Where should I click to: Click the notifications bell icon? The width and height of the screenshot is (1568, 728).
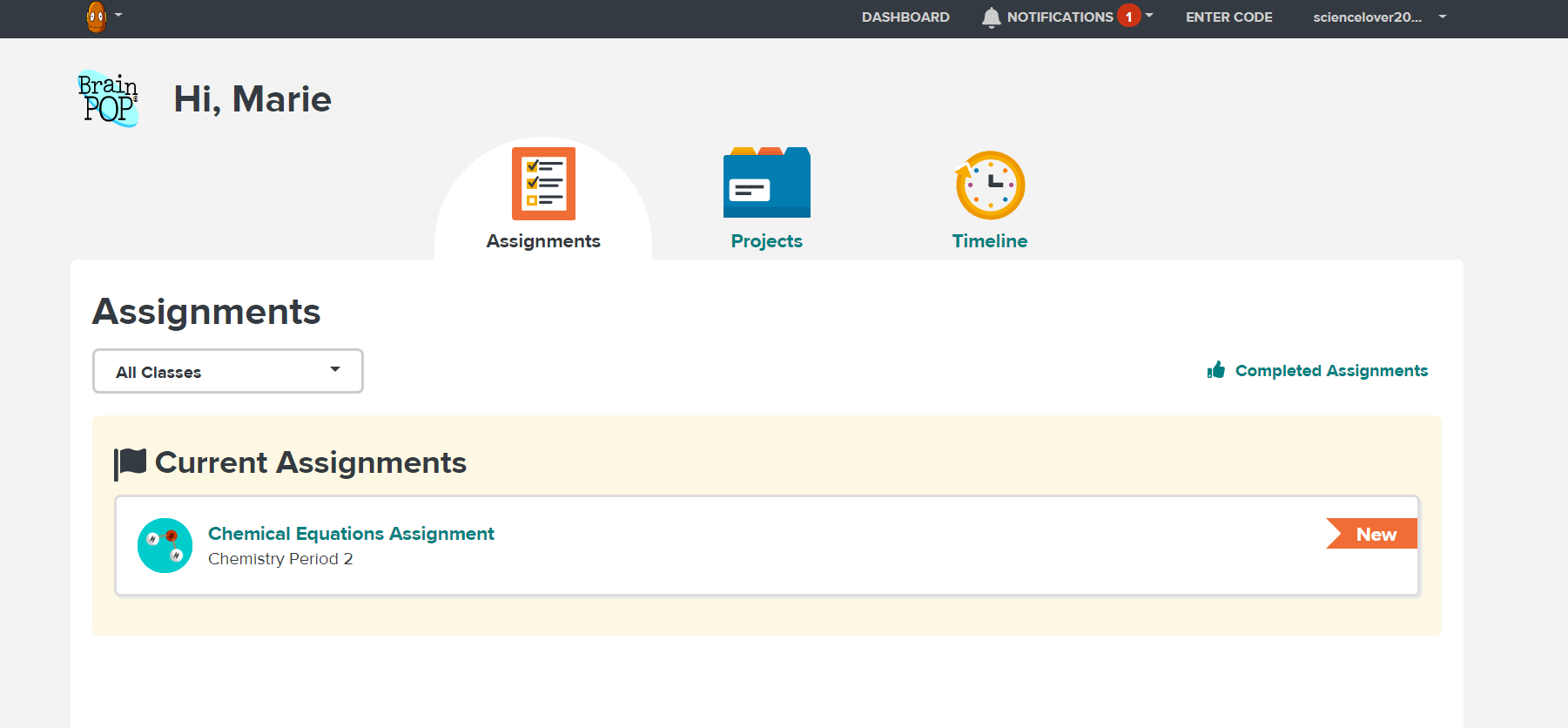(x=991, y=17)
